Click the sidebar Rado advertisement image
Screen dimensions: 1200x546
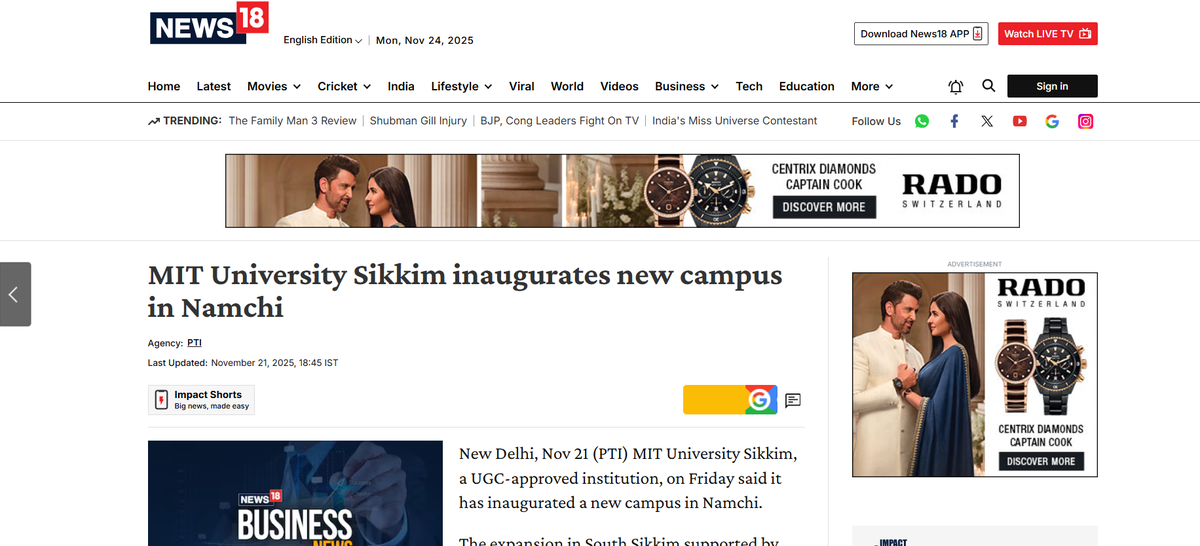974,375
